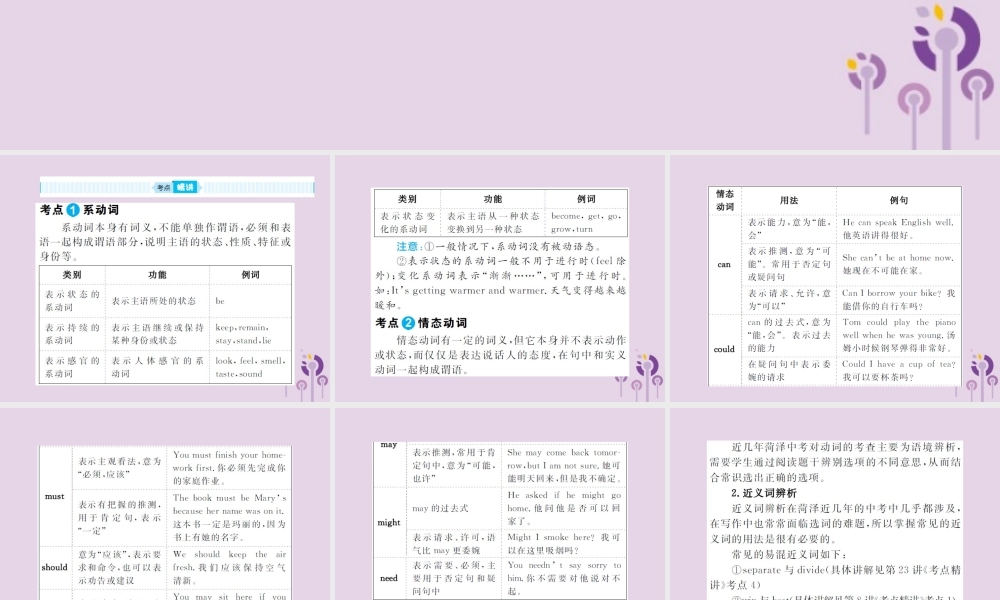The width and height of the screenshot is (1000, 600).
Task: Open the slide titled 考点1 系动词
Action: tap(165, 279)
